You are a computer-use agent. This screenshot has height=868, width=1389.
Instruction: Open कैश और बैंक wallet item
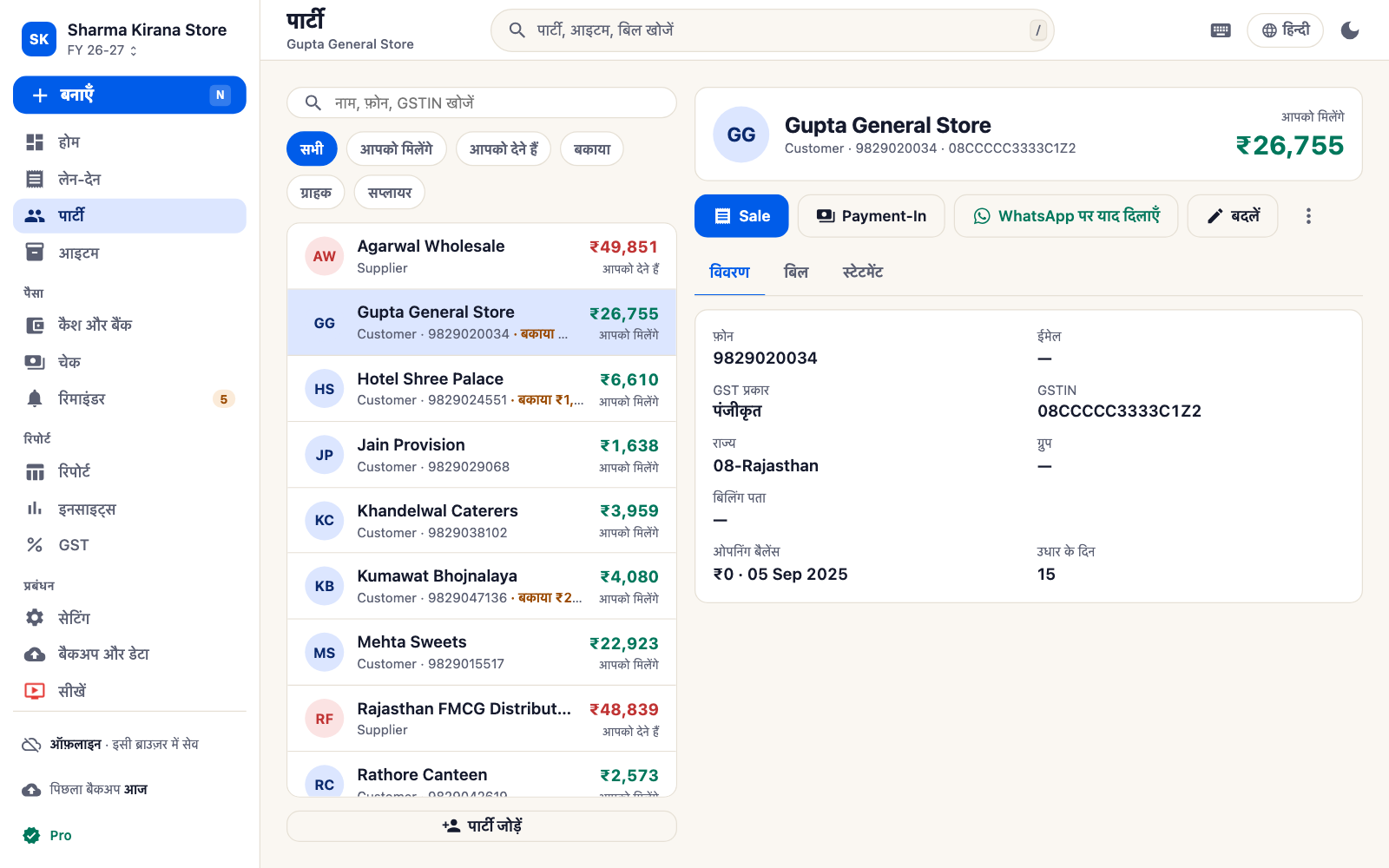(x=129, y=325)
